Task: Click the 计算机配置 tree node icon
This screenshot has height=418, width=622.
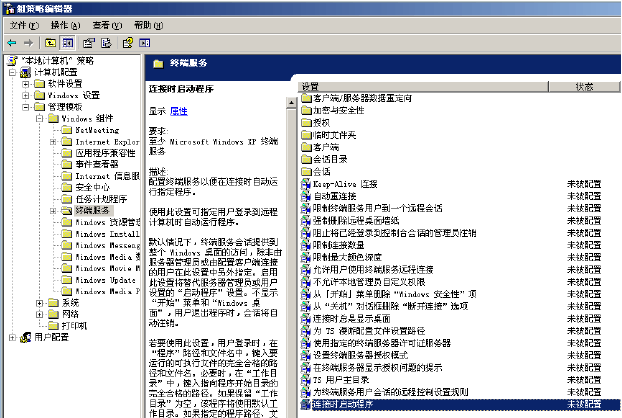Action: pyautogui.click(x=25, y=72)
